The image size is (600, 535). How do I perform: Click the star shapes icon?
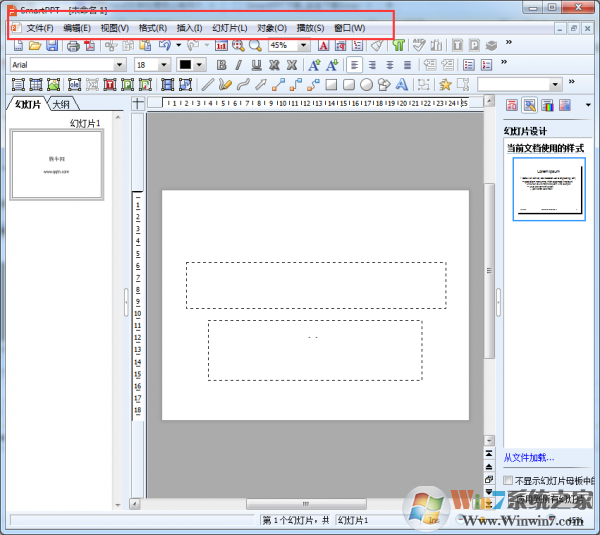click(445, 85)
